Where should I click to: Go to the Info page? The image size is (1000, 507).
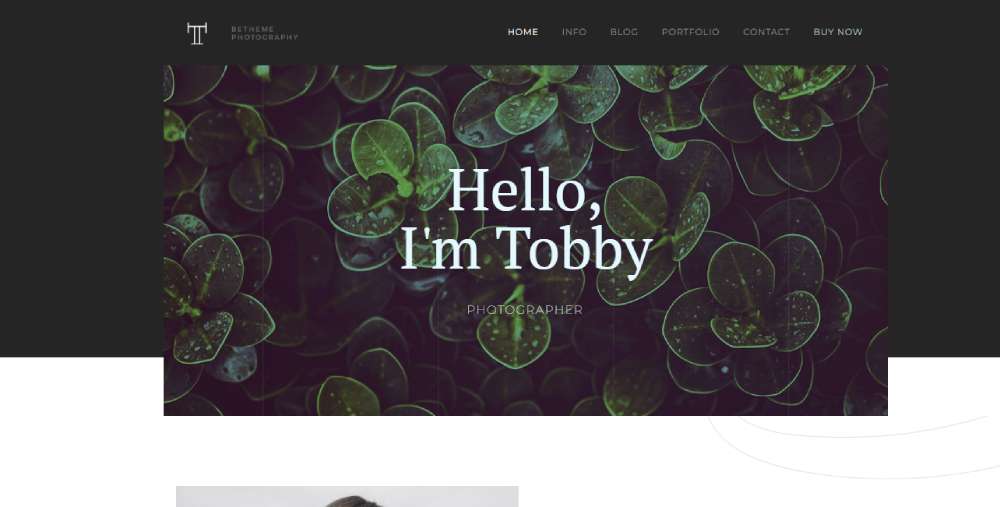[574, 32]
